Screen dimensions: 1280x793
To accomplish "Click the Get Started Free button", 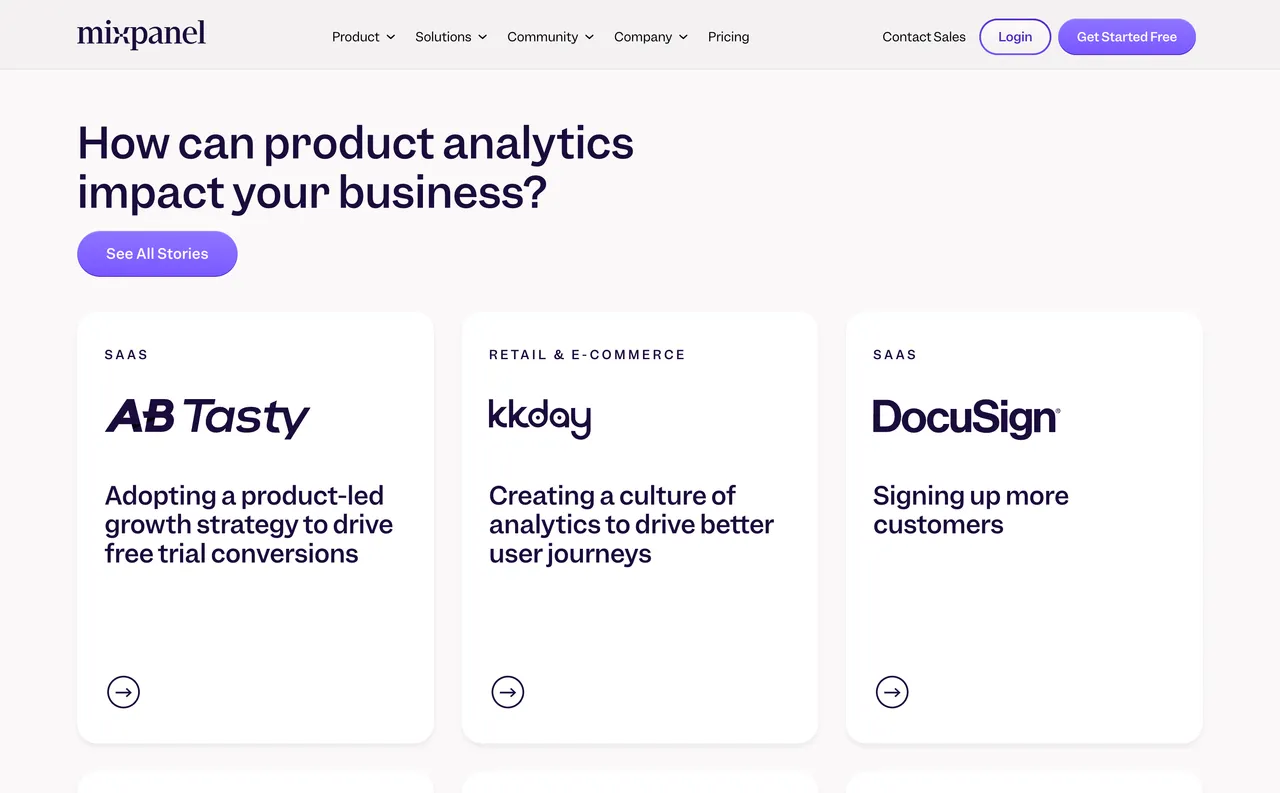I will click(1127, 36).
